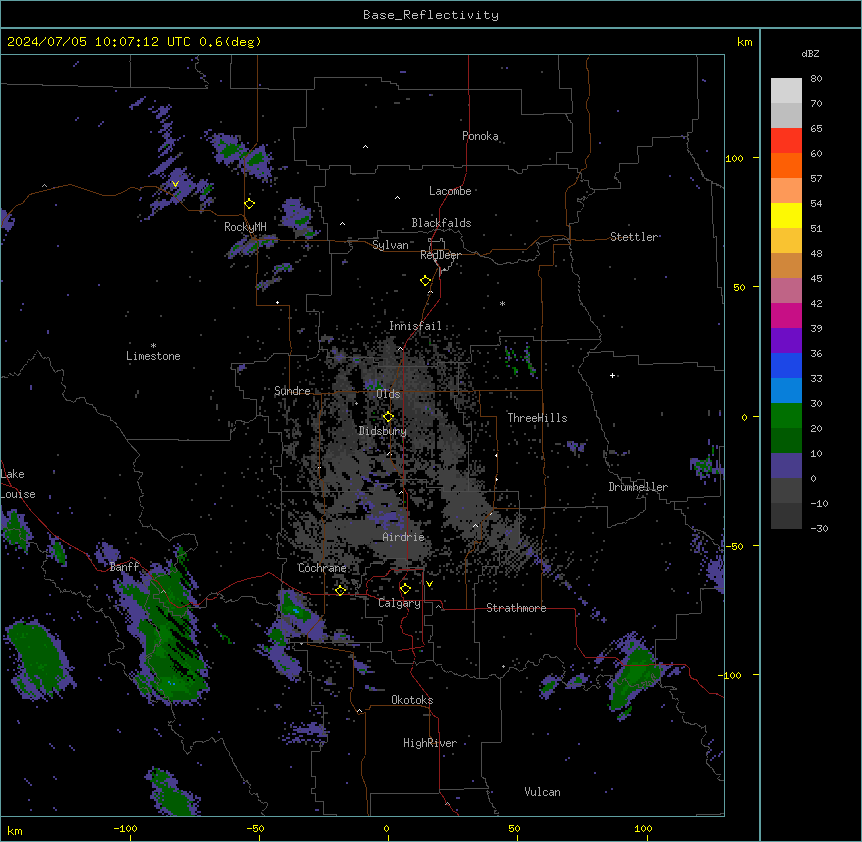
Task: Click the Ponoka label
Action: click(480, 136)
